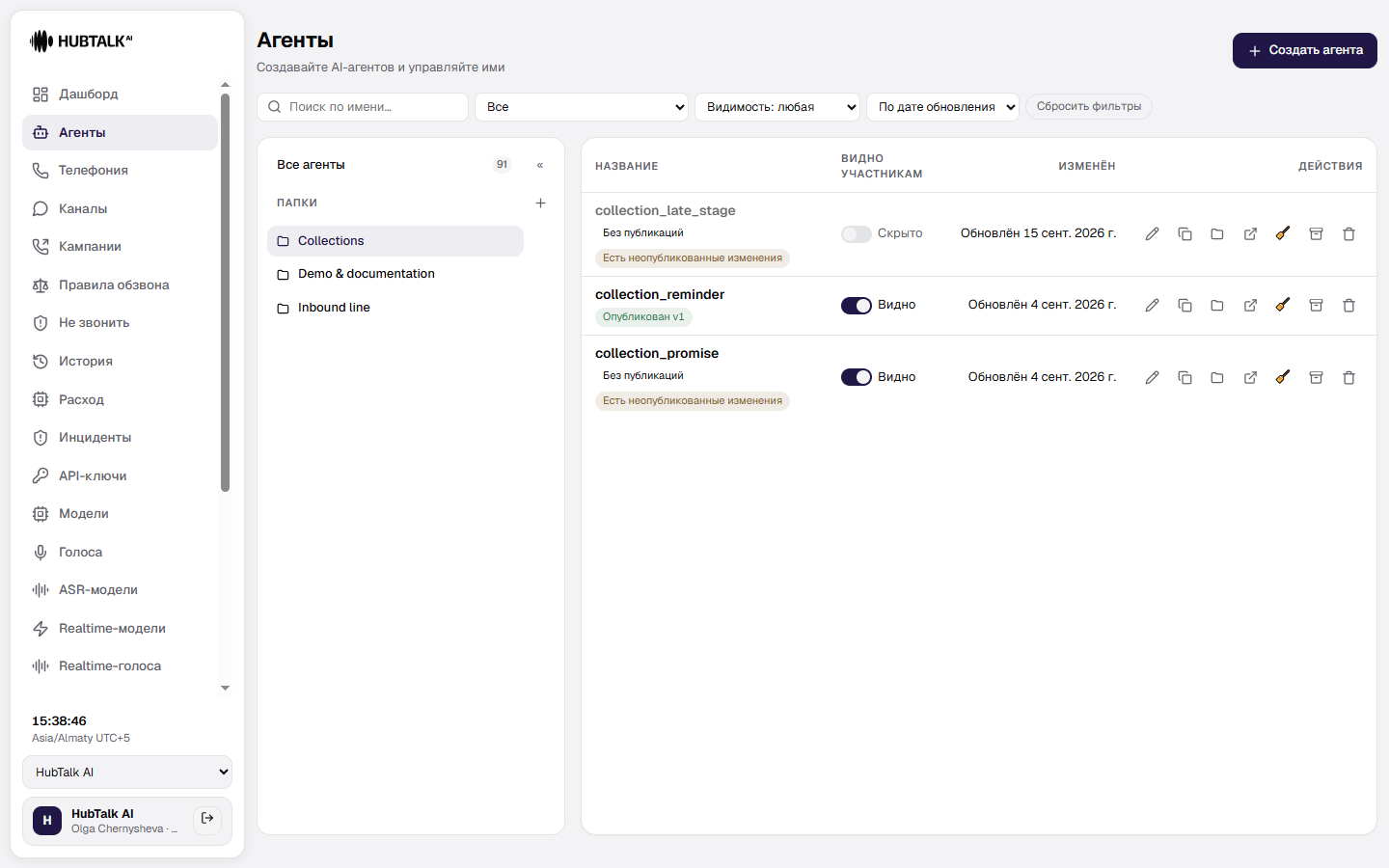Screen dimensions: 1389x868
Task: Turn off visibility for collection_reminder
Action: coord(856,306)
